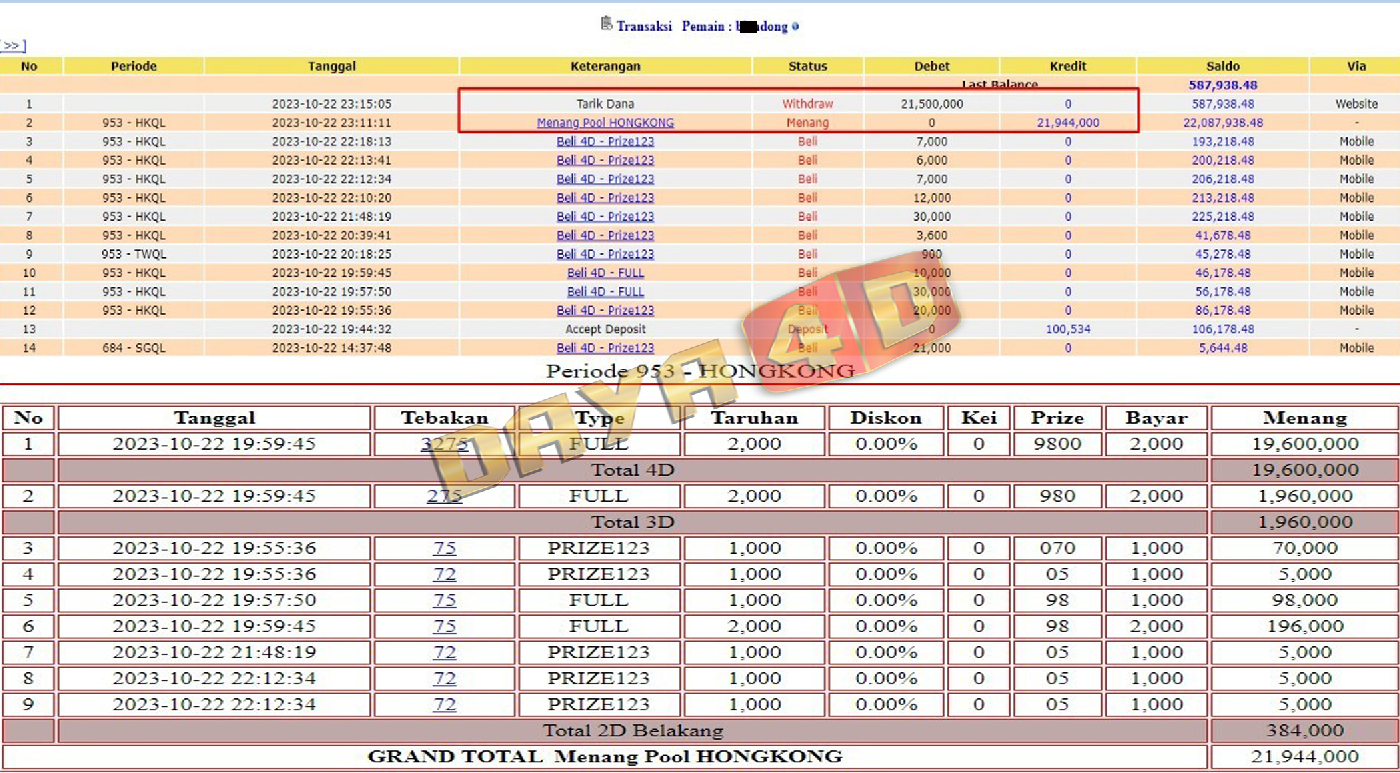Click the Keterangan column header
1400x773 pixels.
coord(605,66)
